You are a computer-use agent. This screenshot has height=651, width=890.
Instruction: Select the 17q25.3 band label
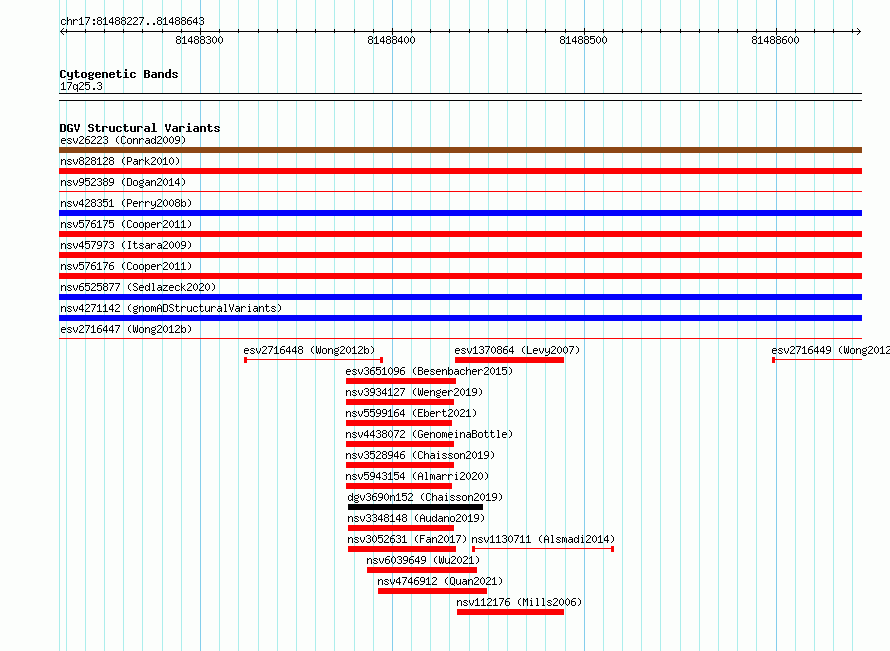click(81, 86)
